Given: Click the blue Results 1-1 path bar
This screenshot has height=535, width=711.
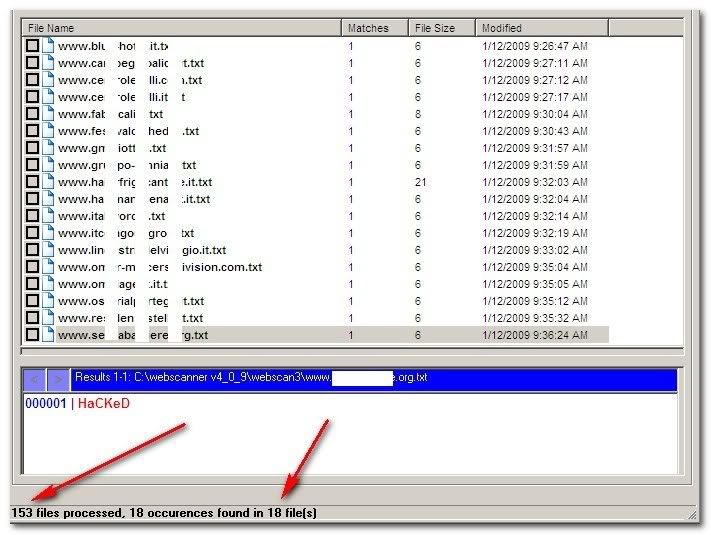Looking at the screenshot, I should pyautogui.click(x=370, y=380).
